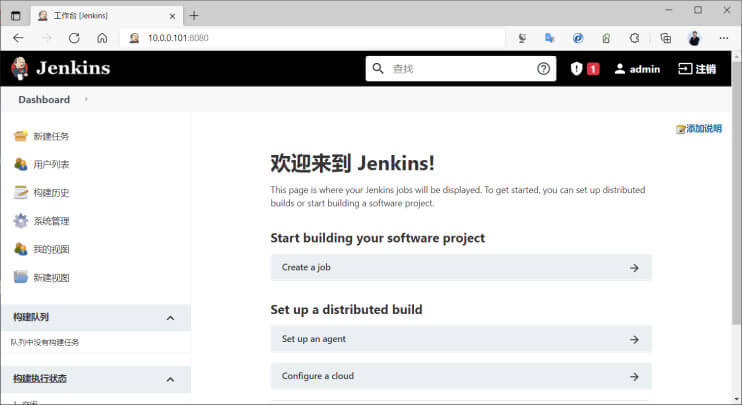
Task: Open the 新建视图 sidebar link
Action: point(51,278)
